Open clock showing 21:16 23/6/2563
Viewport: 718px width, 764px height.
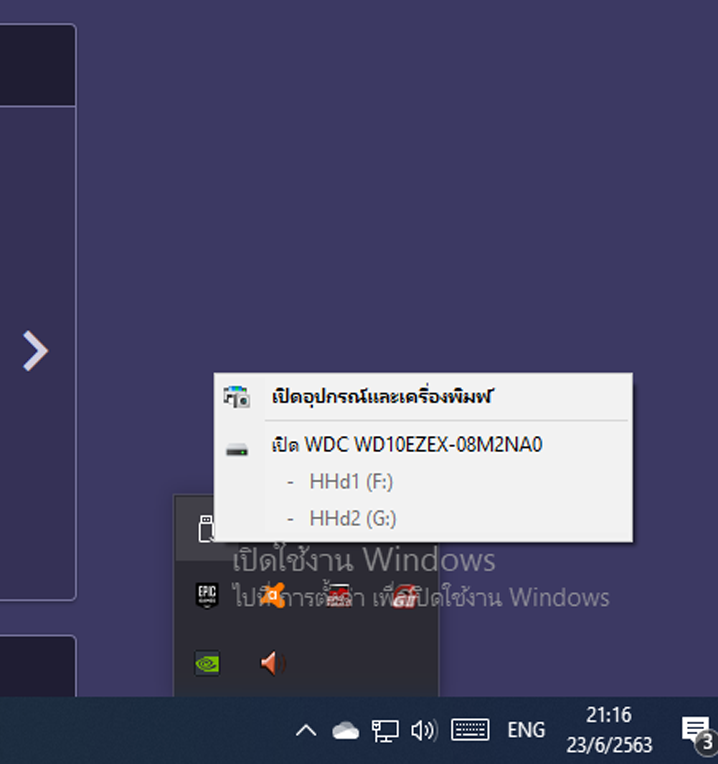[x=609, y=730]
